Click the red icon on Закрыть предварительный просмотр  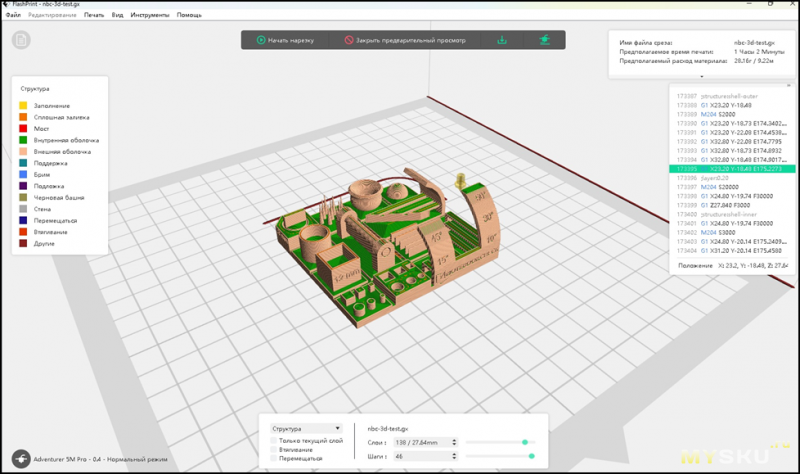point(349,40)
